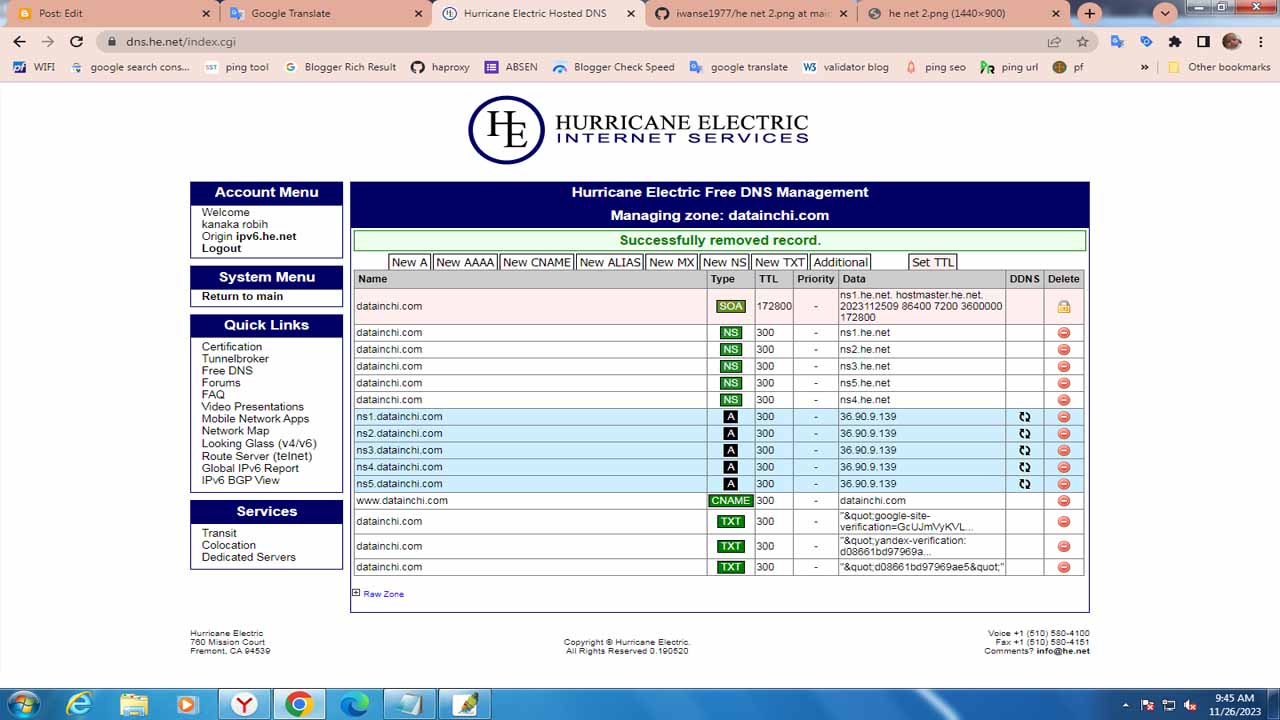Open the Global IPv6 Report link
1280x720 pixels.
pyautogui.click(x=250, y=468)
